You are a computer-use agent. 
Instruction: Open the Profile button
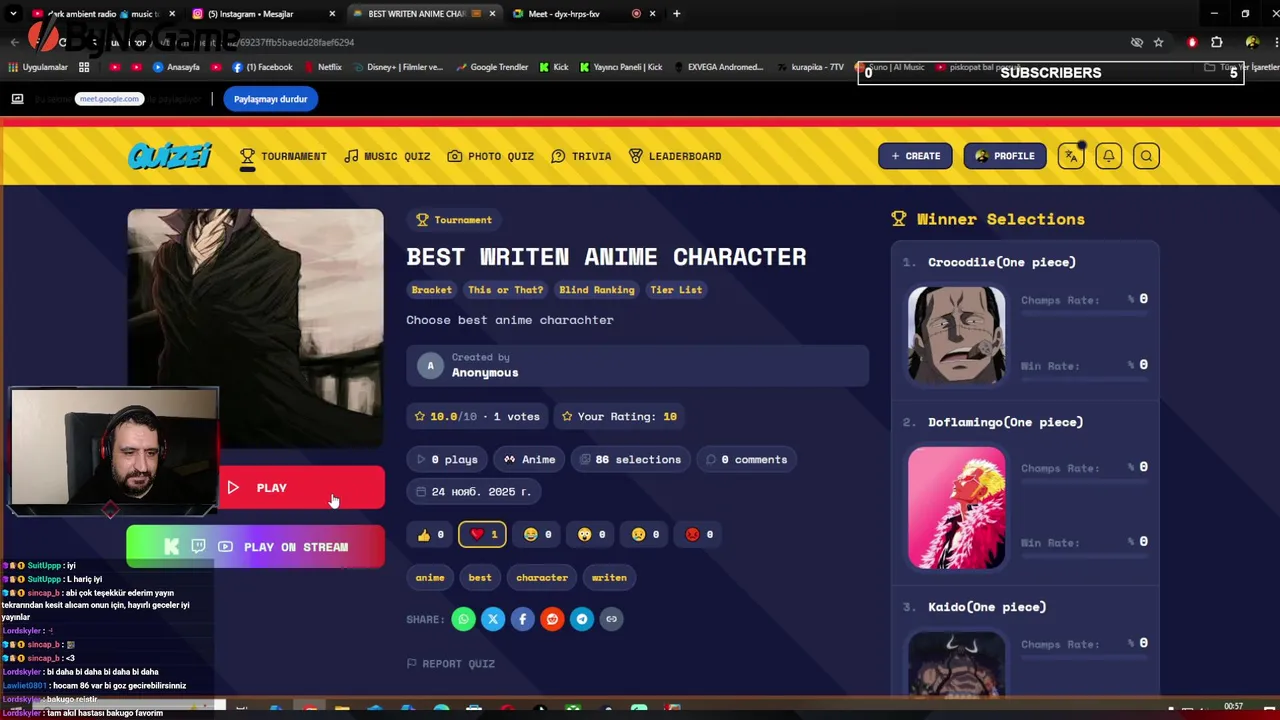(1004, 156)
